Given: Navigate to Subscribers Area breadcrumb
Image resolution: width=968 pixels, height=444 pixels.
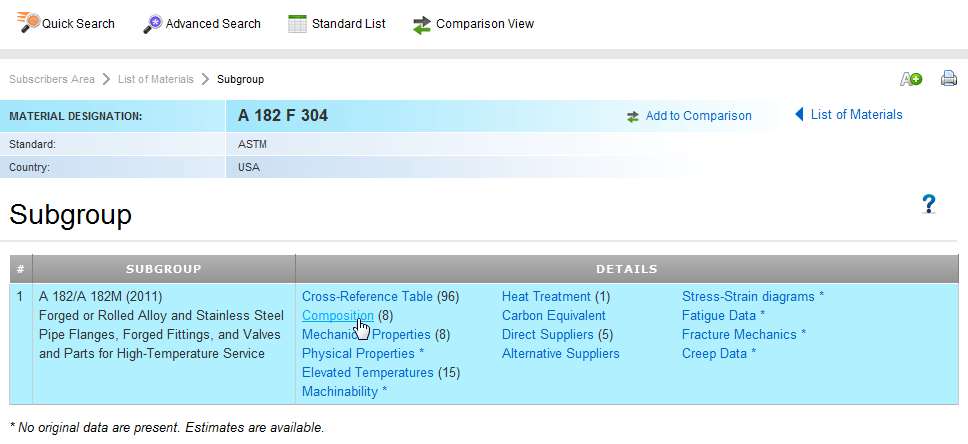Looking at the screenshot, I should click(x=52, y=79).
